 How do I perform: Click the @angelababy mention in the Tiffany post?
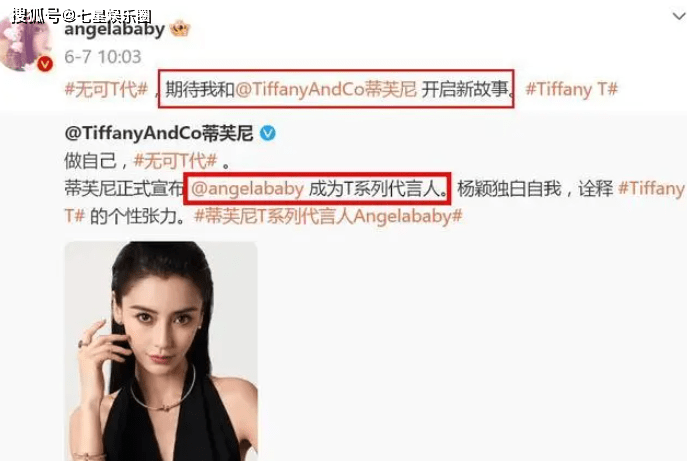click(x=248, y=188)
